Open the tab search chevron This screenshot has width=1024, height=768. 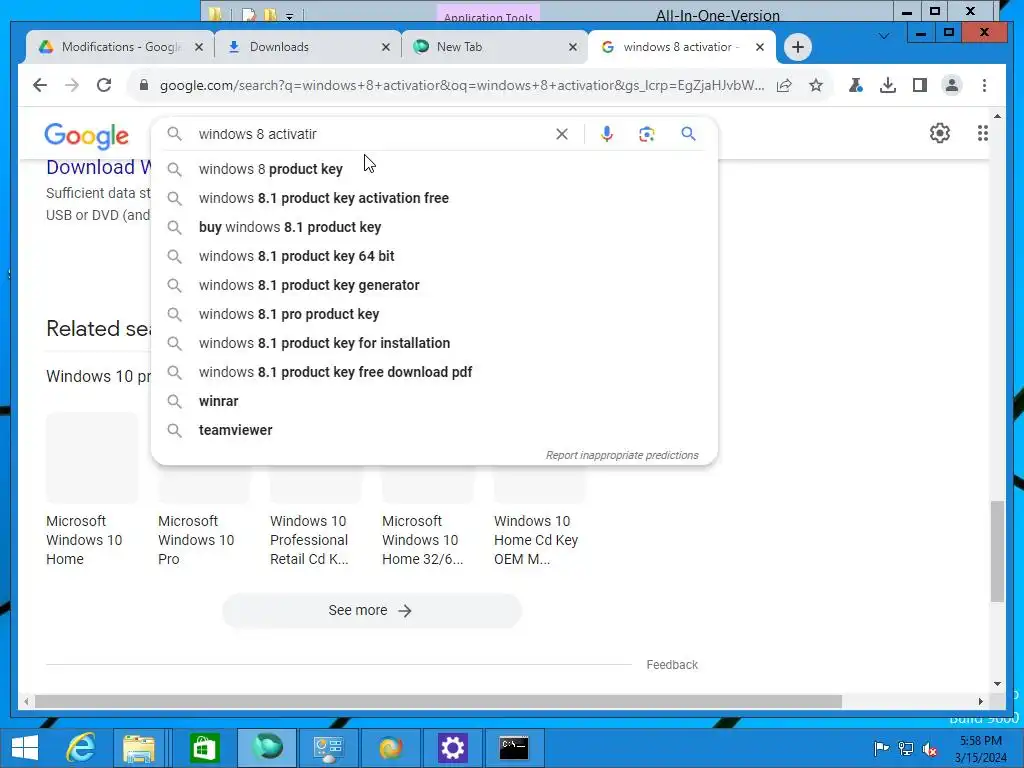884,36
